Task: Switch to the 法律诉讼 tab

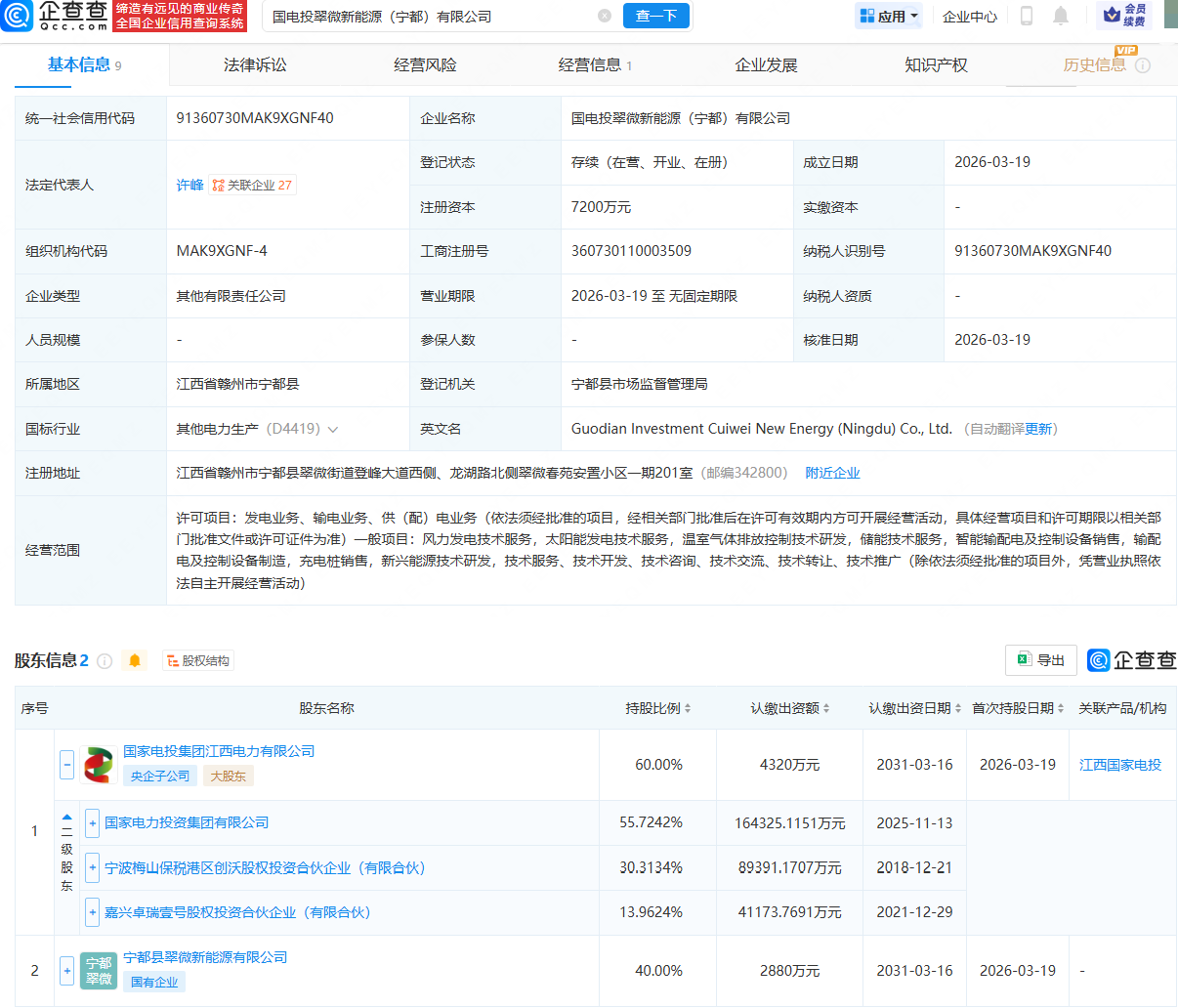Action: coord(256,64)
